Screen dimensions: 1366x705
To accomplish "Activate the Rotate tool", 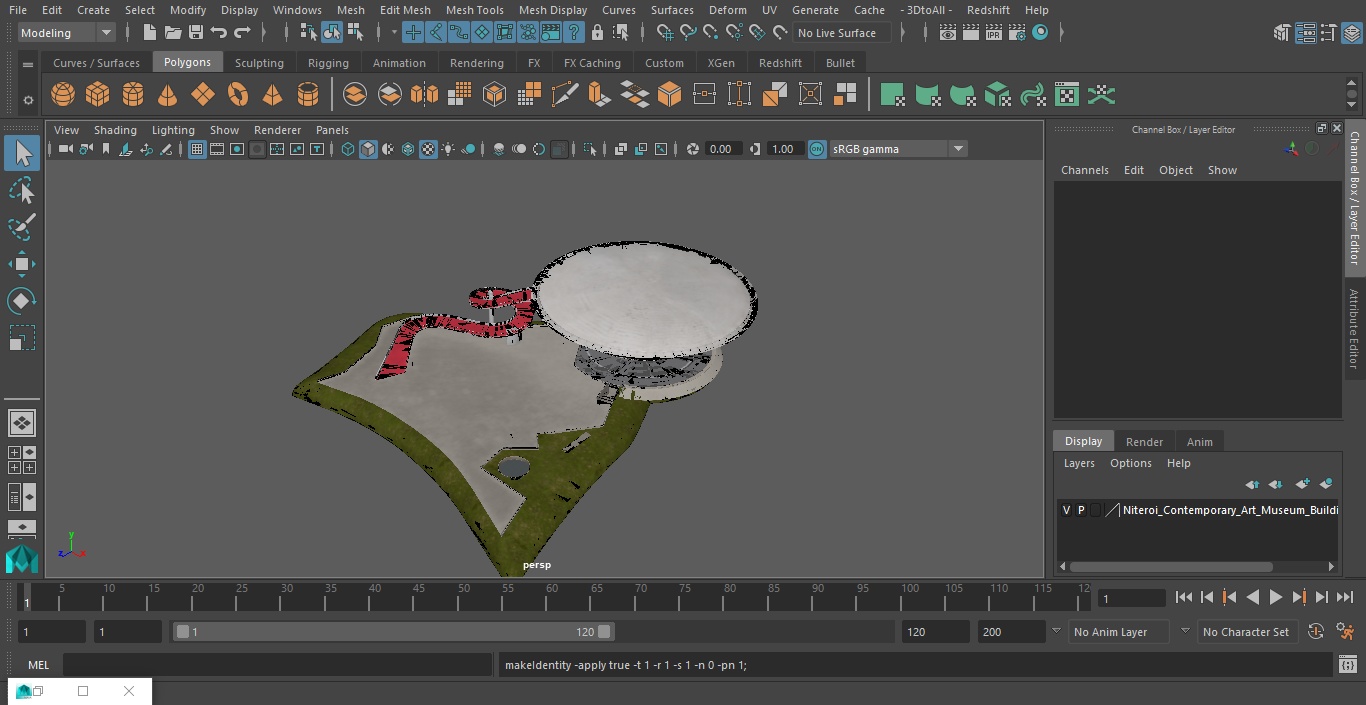I will pyautogui.click(x=22, y=301).
